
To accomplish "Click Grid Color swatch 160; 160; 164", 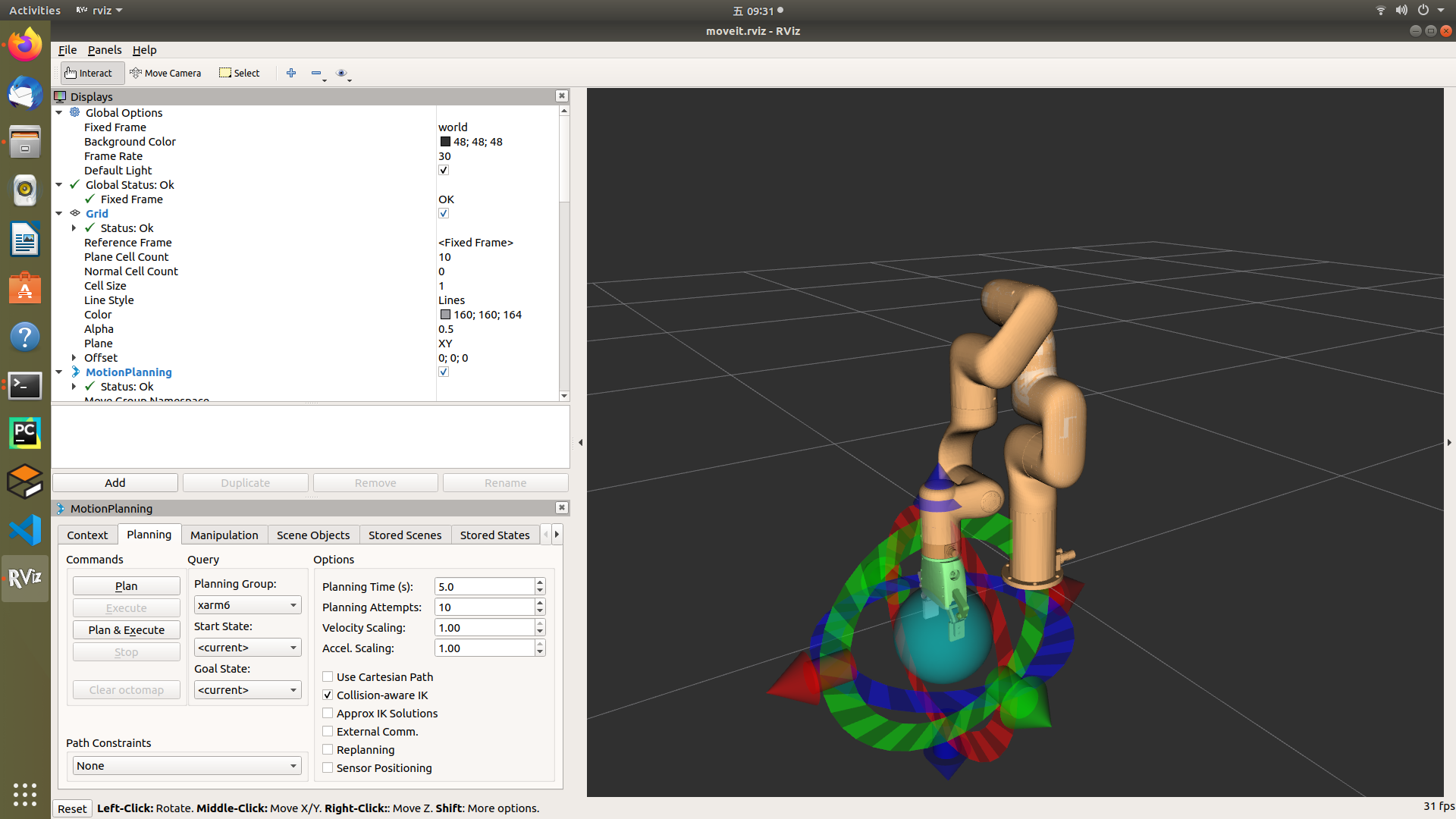I will [x=445, y=315].
